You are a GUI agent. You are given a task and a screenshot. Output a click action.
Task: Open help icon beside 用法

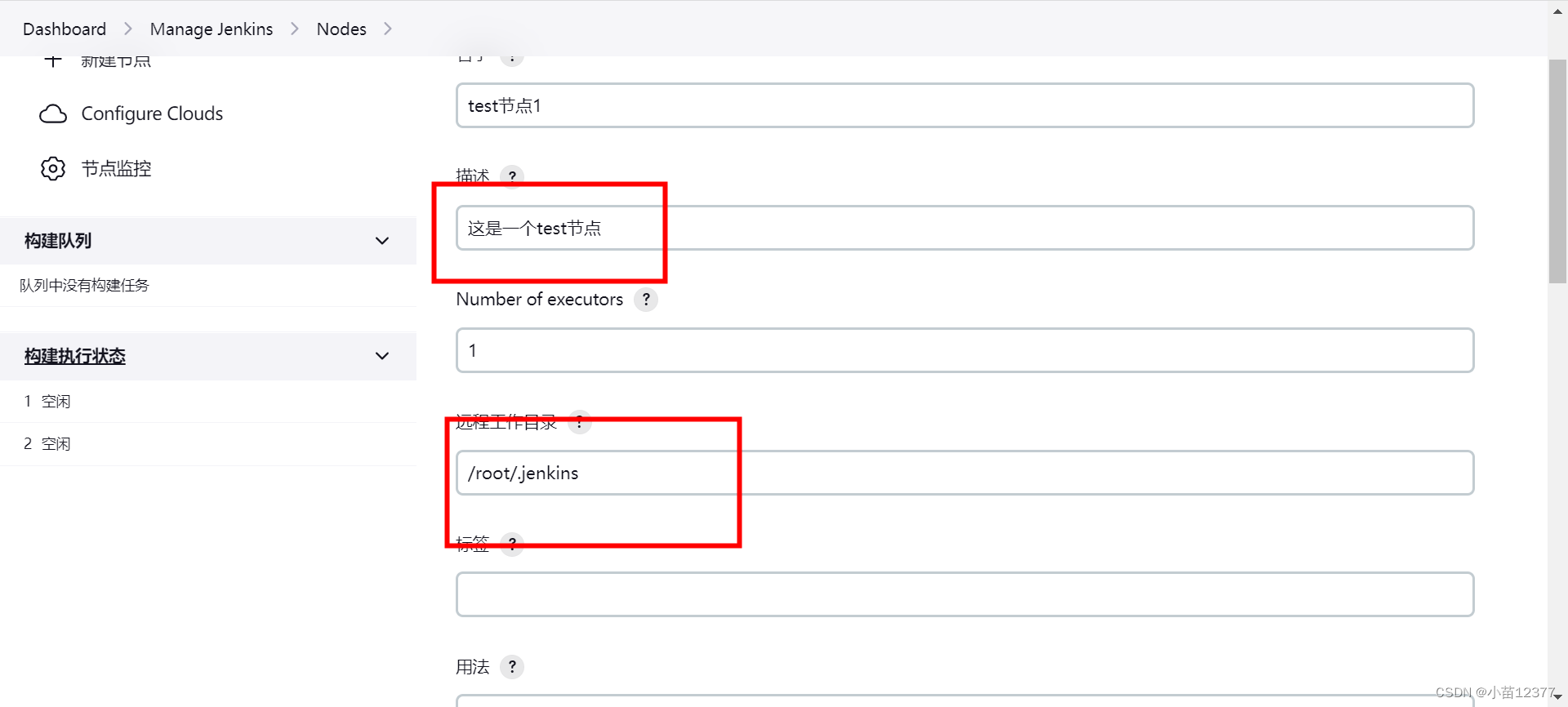click(x=512, y=667)
